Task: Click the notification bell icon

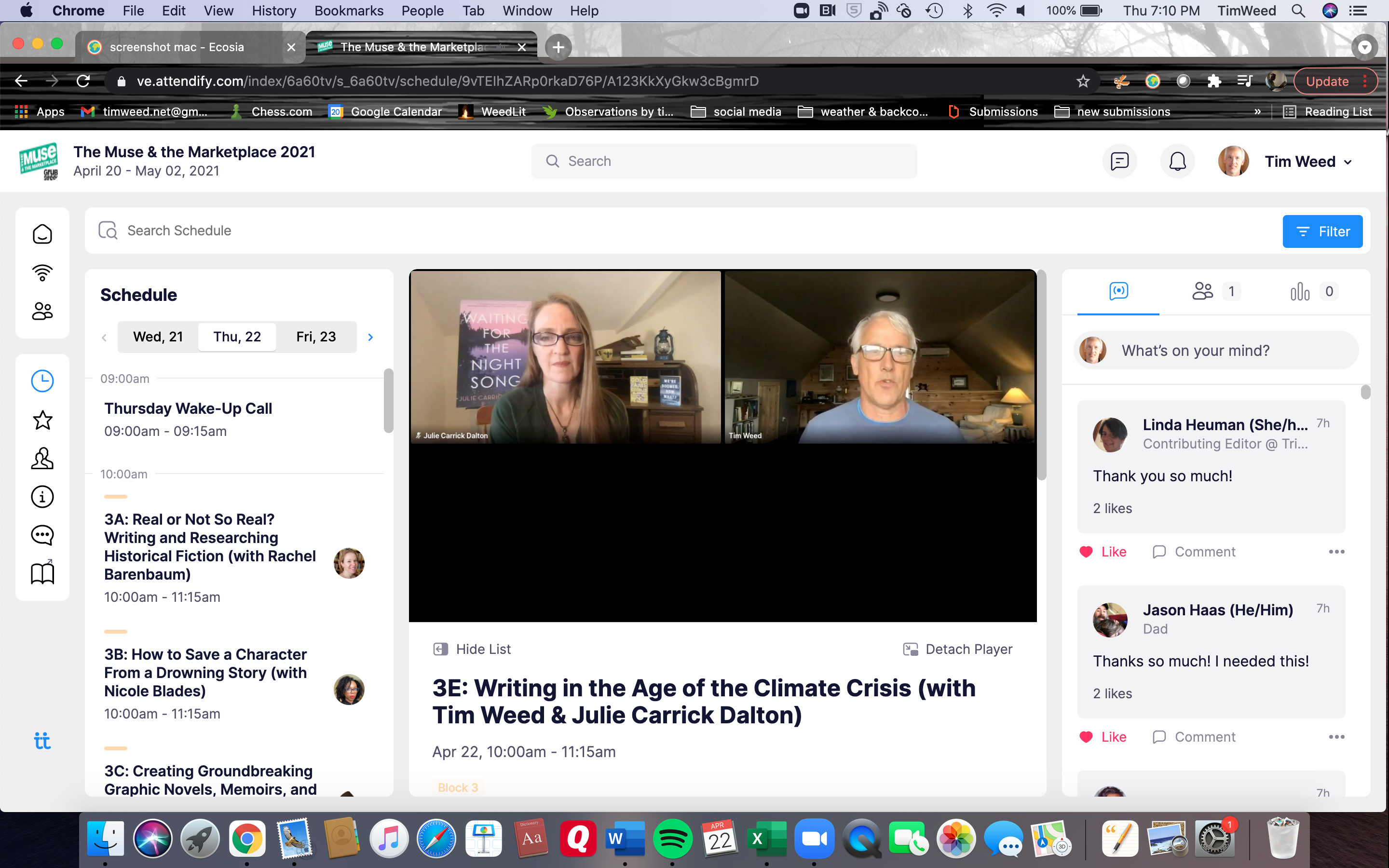Action: [1177, 162]
